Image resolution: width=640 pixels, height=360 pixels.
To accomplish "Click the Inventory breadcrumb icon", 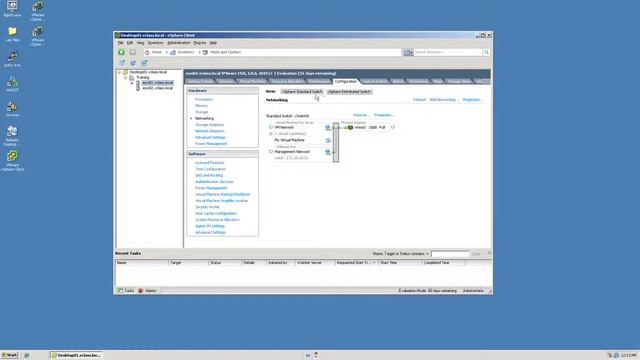I will (173, 52).
